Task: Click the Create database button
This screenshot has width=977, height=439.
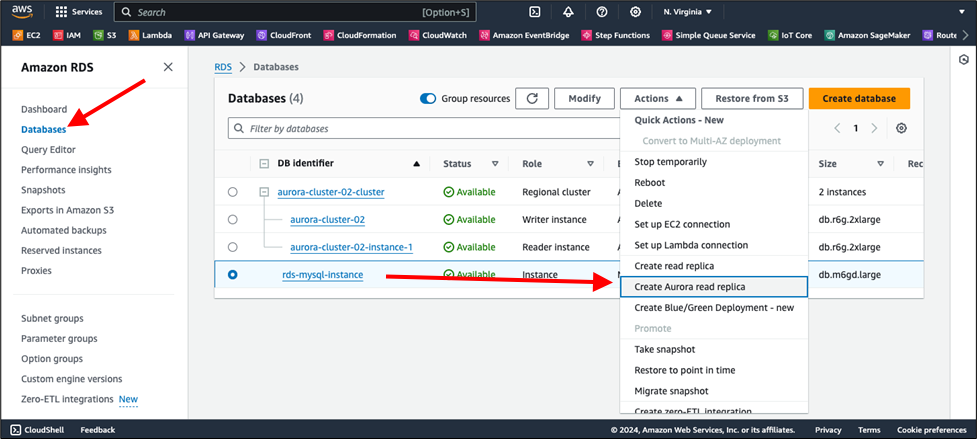Action: point(859,98)
